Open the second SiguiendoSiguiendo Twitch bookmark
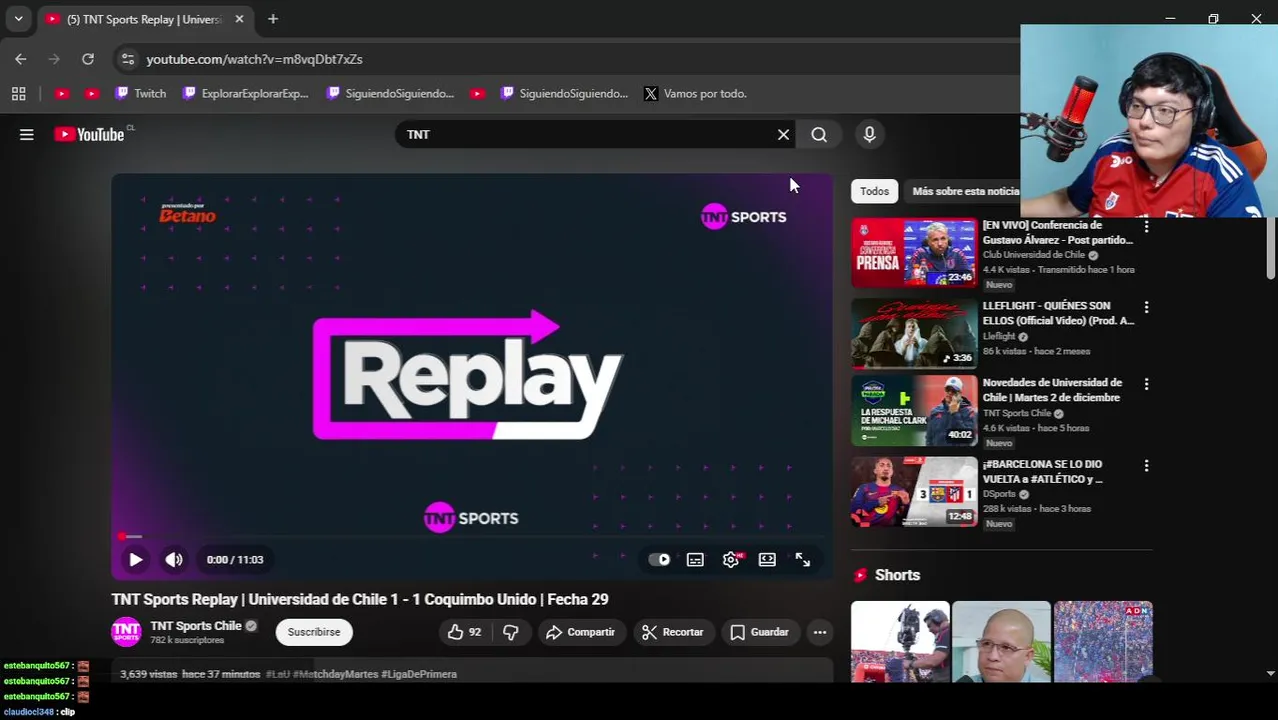Screen dimensions: 1278x720 [x=564, y=93]
